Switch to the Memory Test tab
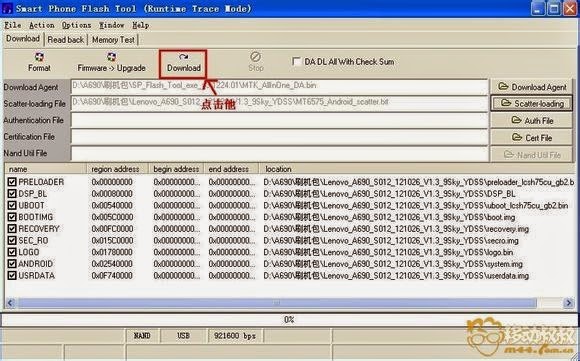The width and height of the screenshot is (580, 361). tap(113, 40)
